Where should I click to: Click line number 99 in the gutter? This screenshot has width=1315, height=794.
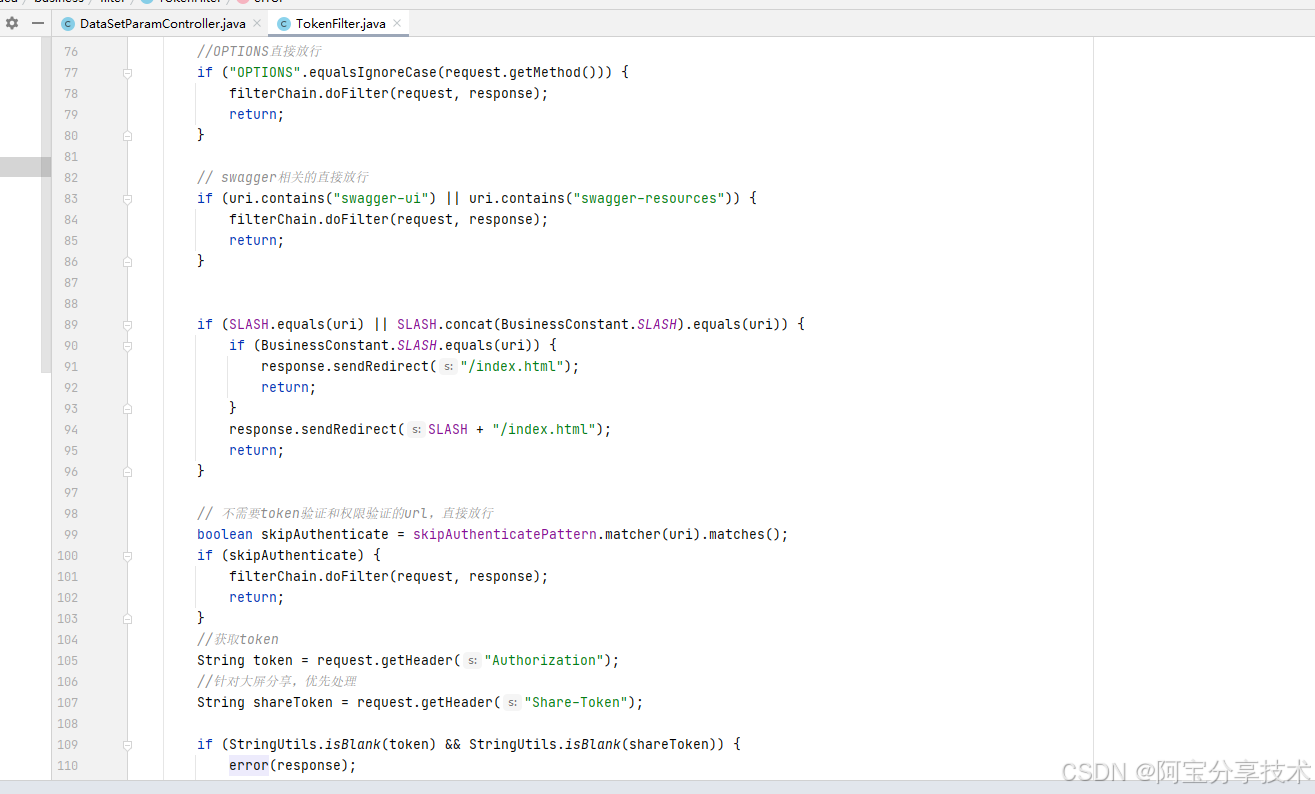click(70, 535)
